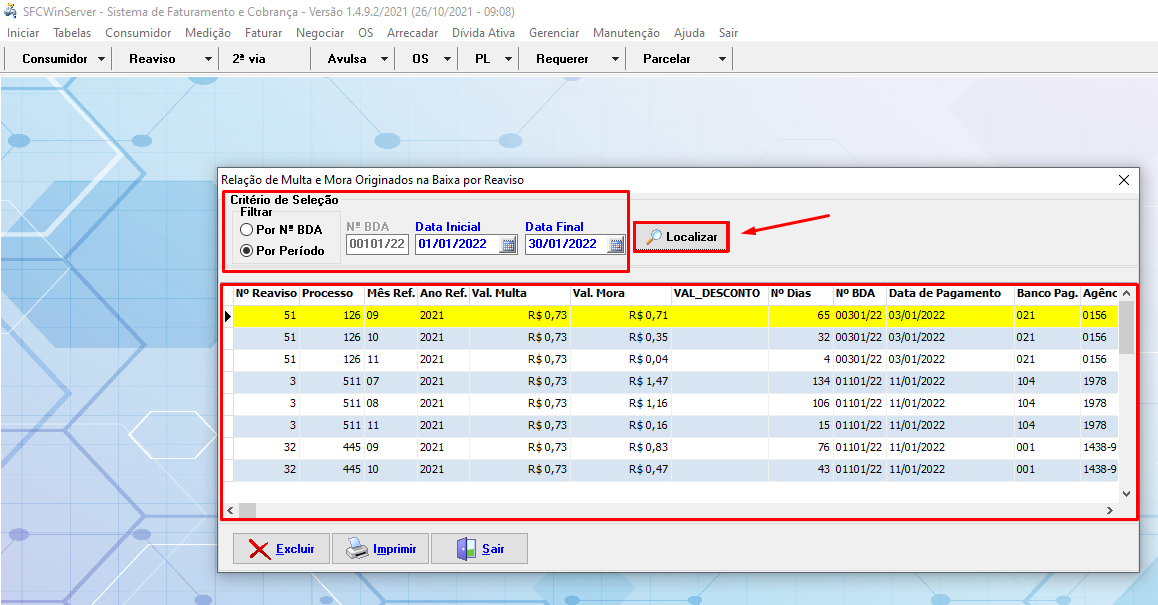Select the Por Período radio option
This screenshot has width=1158, height=605.
[247, 251]
